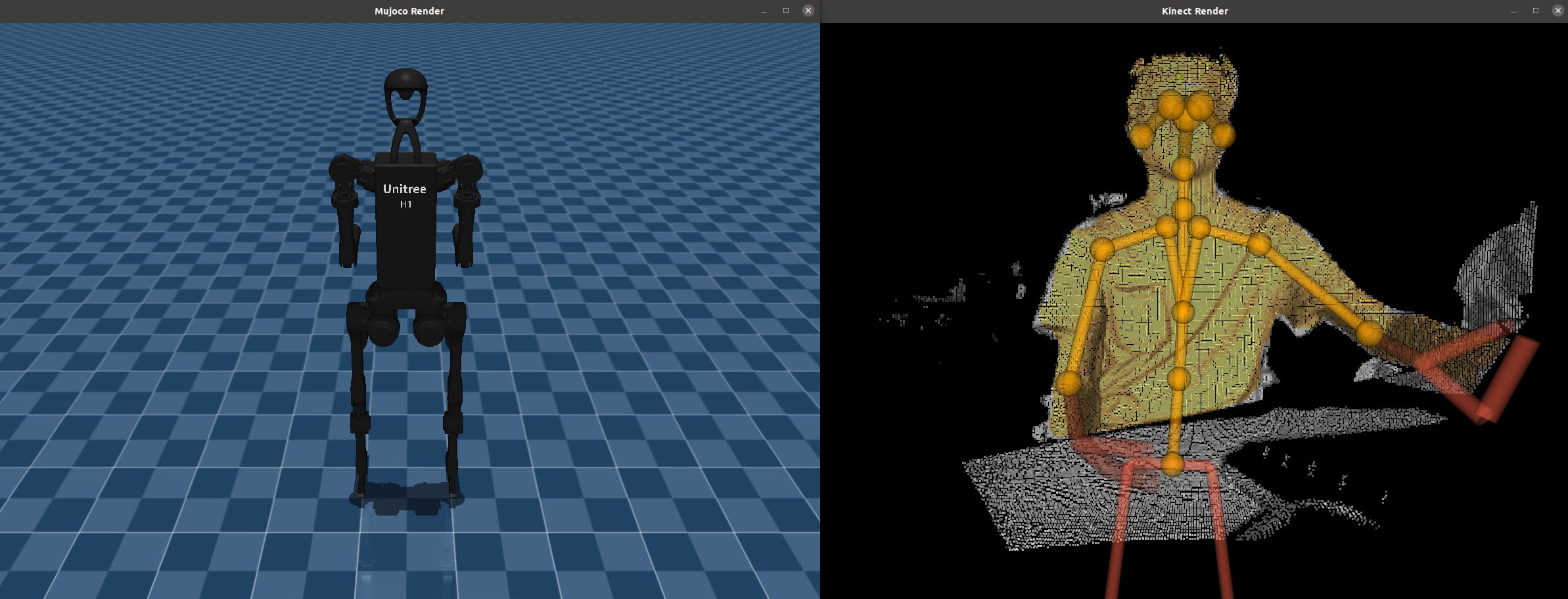Close the Kinect Render window

(1557, 11)
